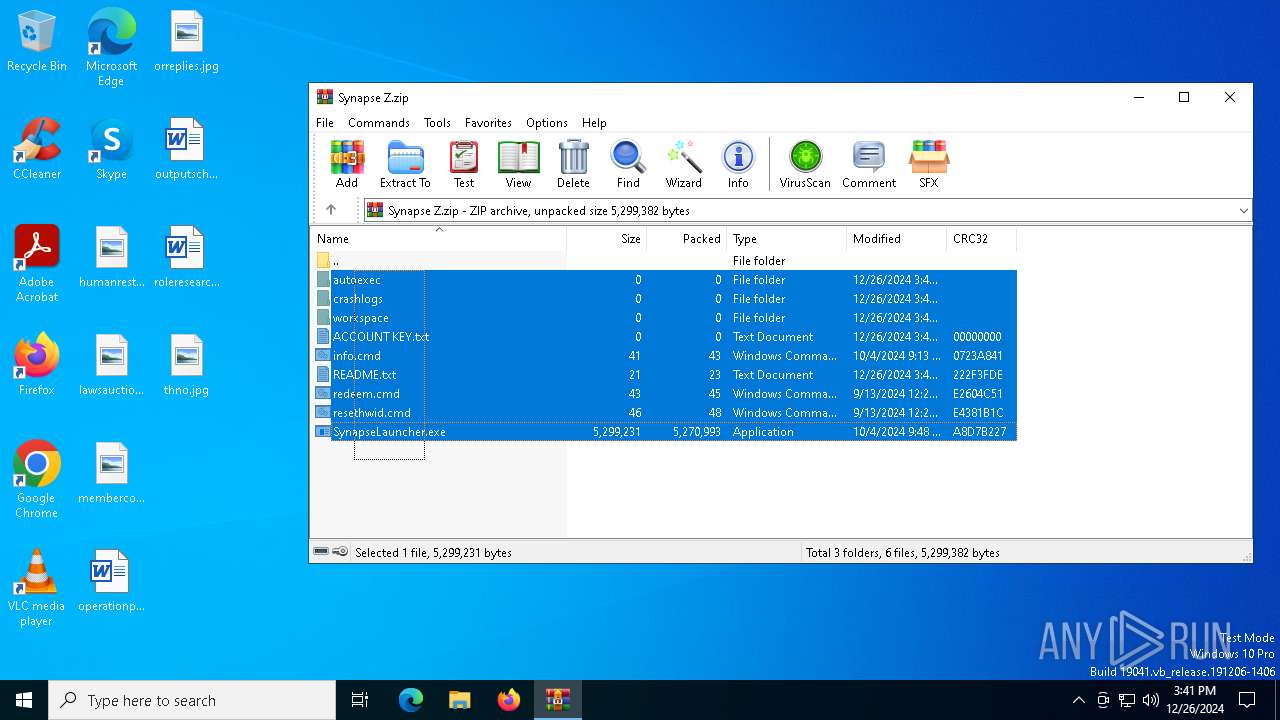
Task: Sort by CRC32 column header
Action: (x=981, y=239)
